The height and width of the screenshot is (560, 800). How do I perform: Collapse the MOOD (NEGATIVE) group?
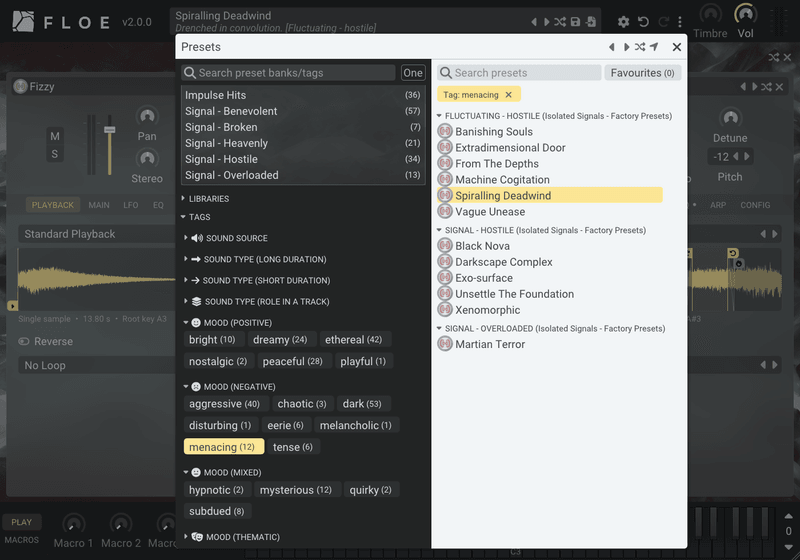click(x=230, y=387)
